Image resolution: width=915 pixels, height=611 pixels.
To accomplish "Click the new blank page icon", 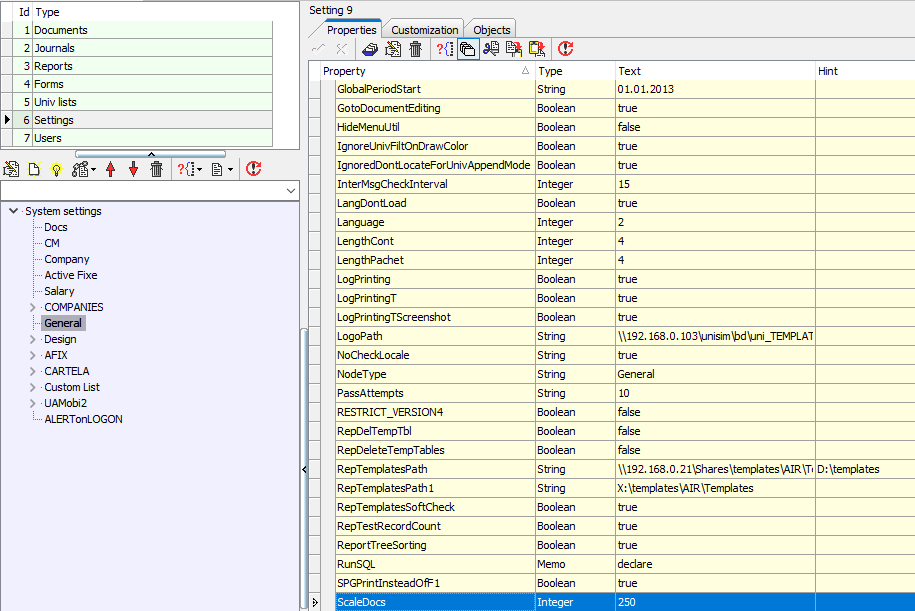I will [34, 169].
